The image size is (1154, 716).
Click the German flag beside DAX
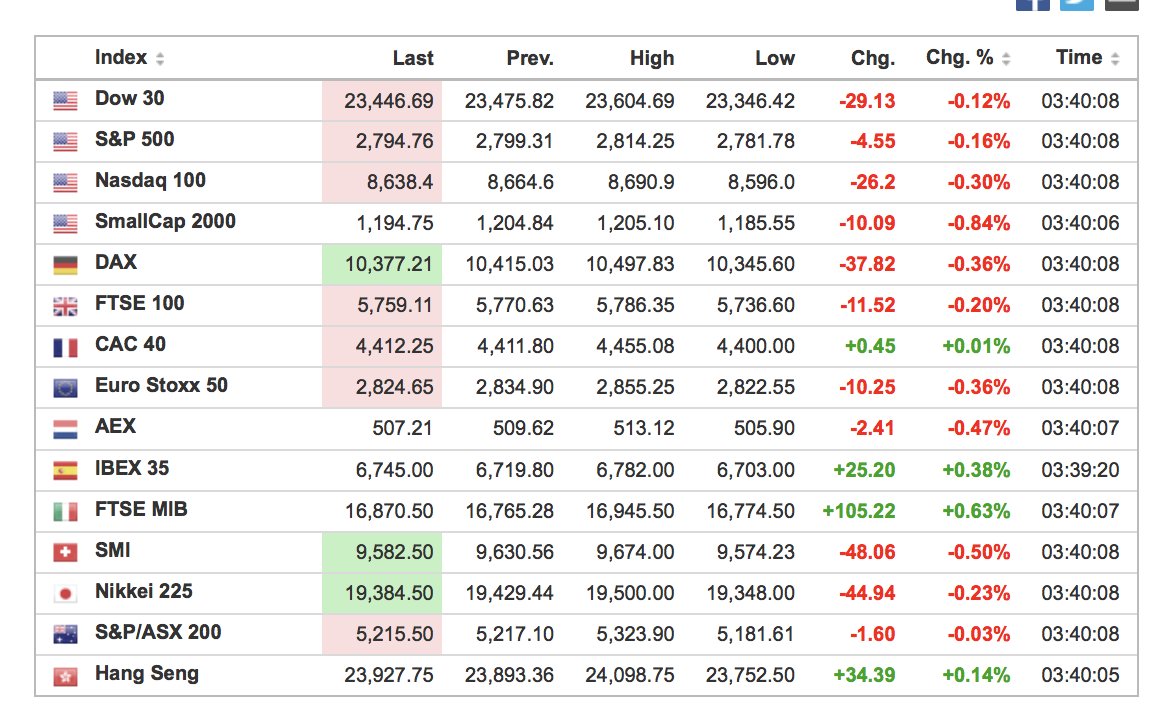(66, 265)
